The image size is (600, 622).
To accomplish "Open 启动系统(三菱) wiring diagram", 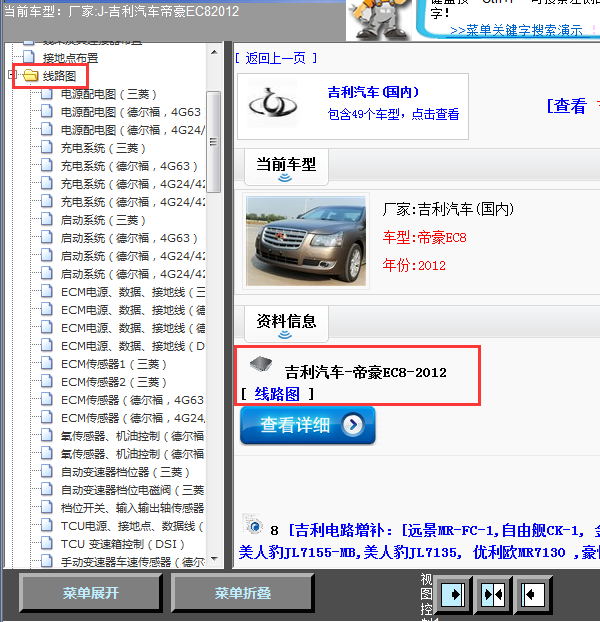I will point(103,220).
